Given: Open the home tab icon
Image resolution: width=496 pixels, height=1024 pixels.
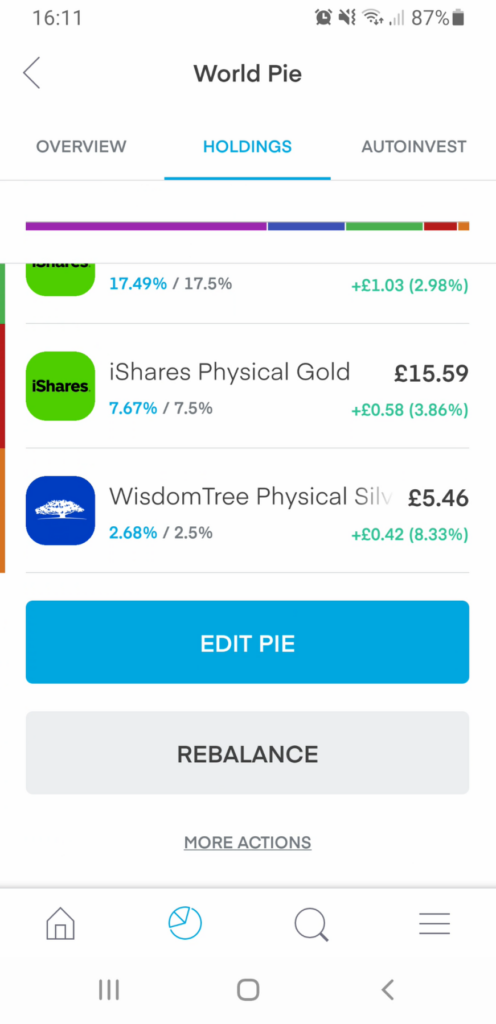Looking at the screenshot, I should 61,923.
